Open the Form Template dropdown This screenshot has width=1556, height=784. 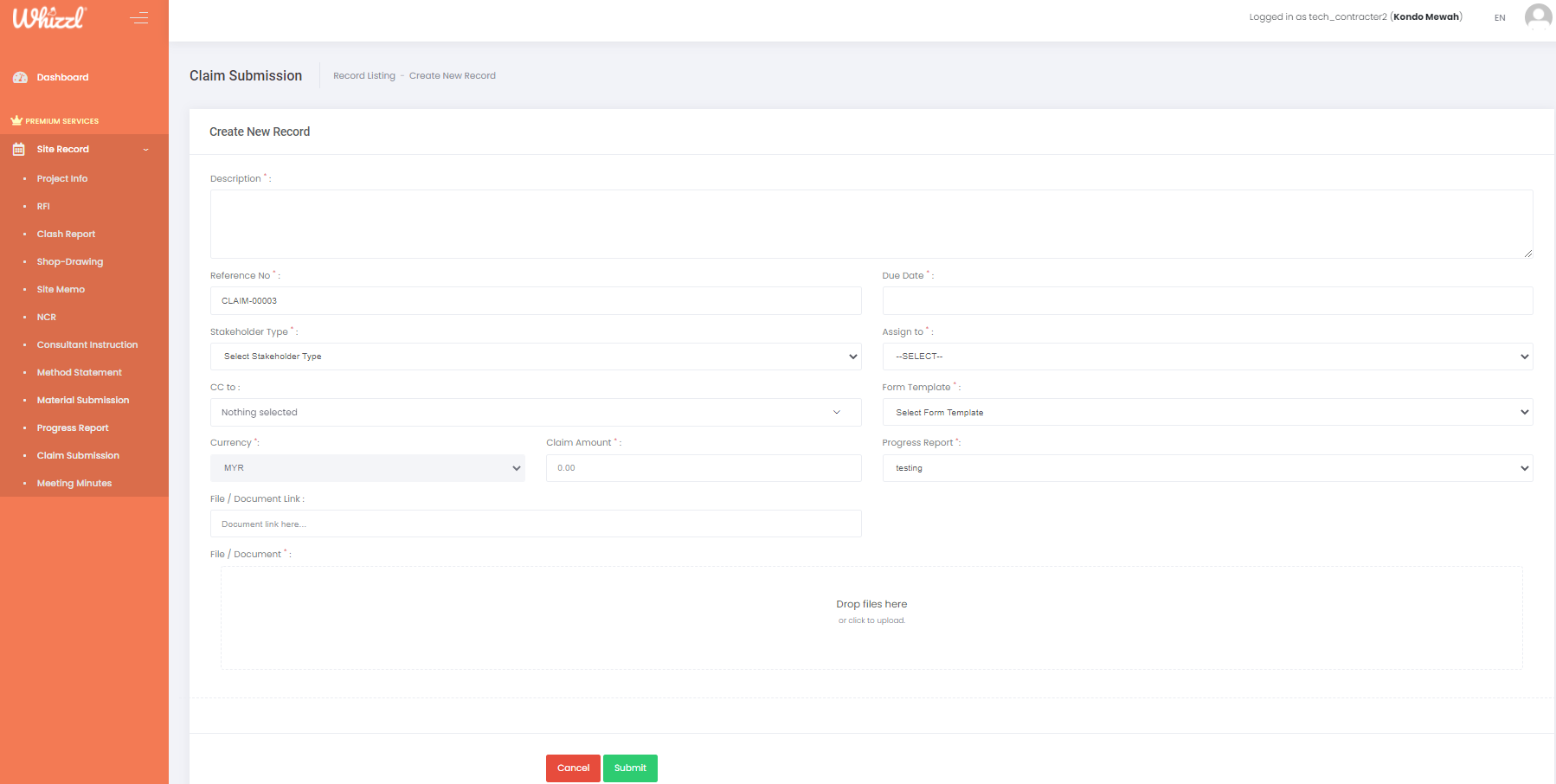pos(1206,413)
